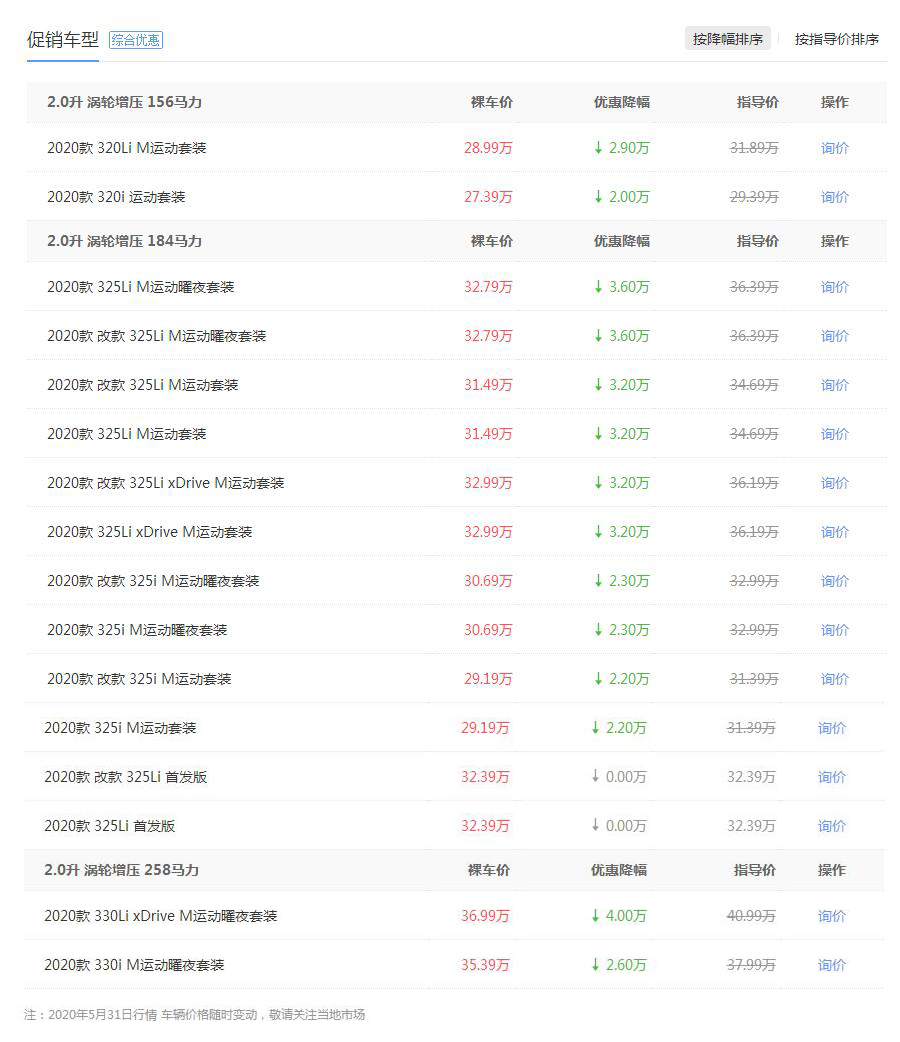
Task: Click 询价 for 2020款 325Li M运动曜夜套装
Action: (x=834, y=286)
